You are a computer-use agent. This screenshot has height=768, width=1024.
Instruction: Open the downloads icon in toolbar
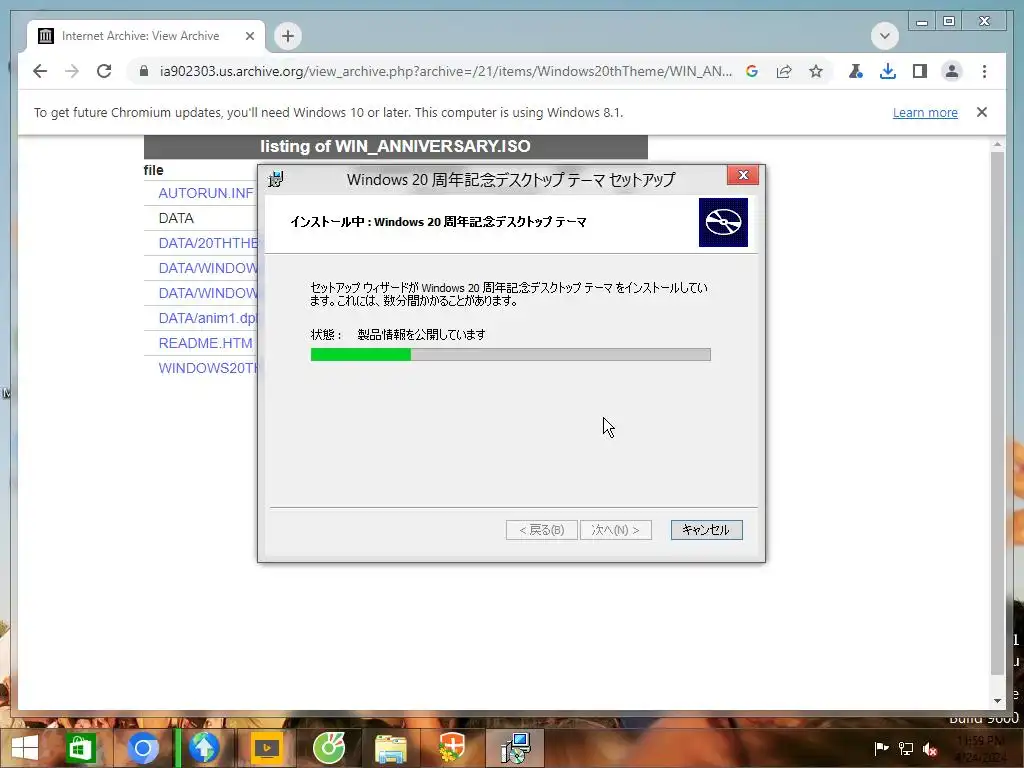point(888,71)
